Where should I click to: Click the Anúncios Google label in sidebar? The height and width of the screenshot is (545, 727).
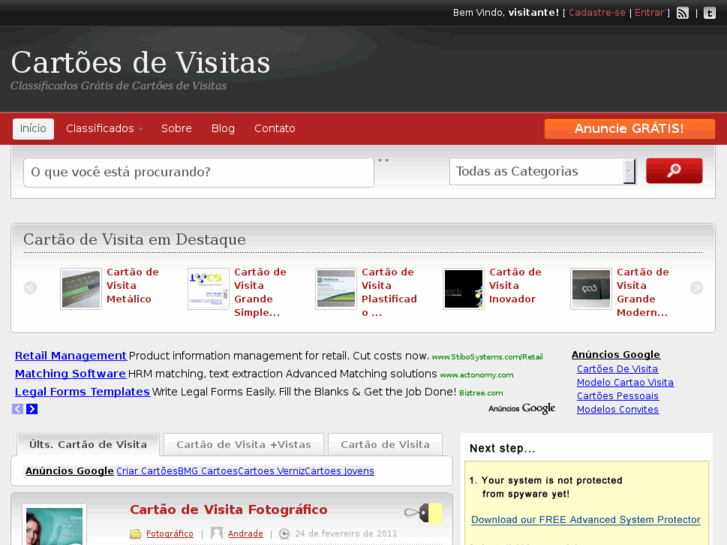(616, 354)
